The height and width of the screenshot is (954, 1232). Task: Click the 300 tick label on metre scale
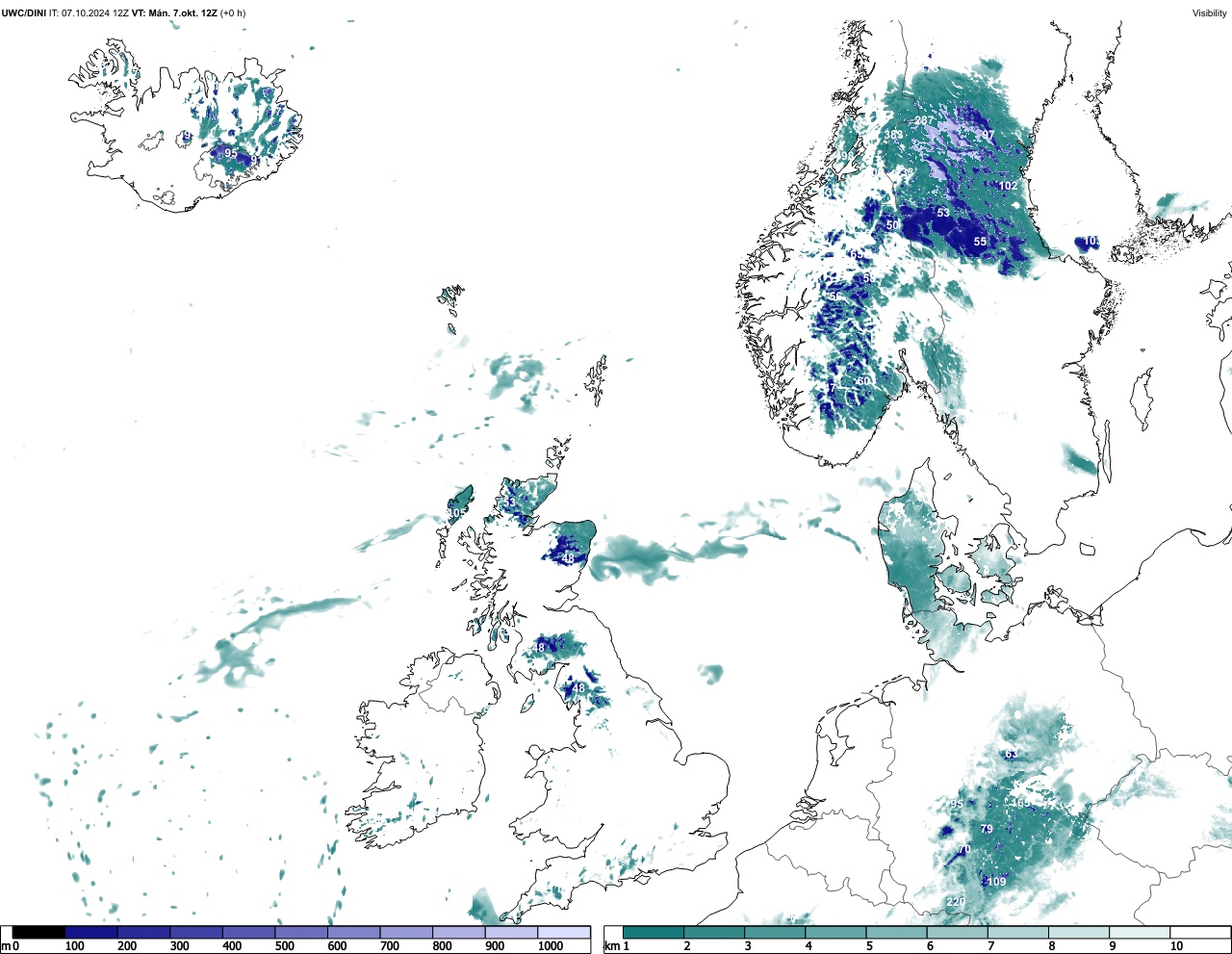click(179, 946)
